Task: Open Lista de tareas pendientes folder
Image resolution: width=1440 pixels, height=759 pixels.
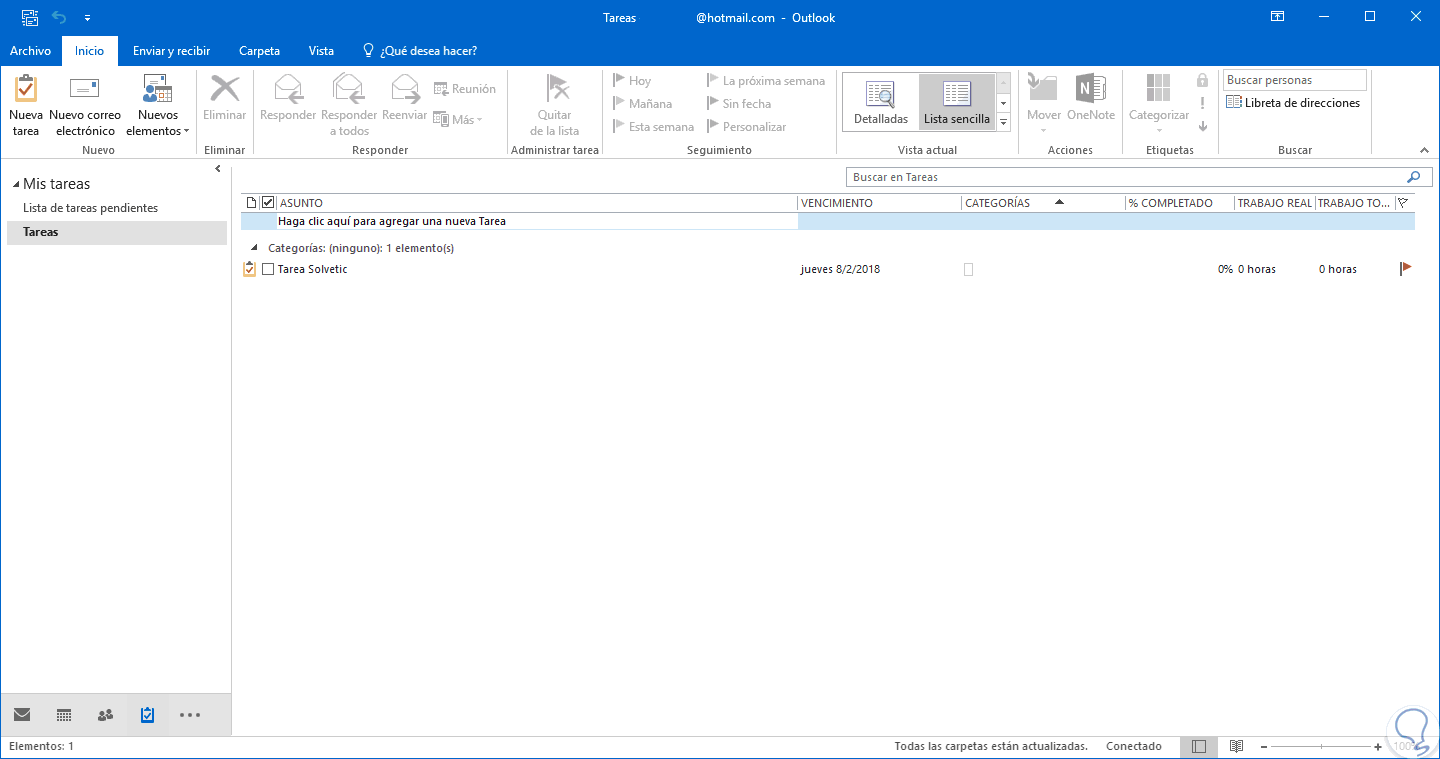Action: [x=91, y=208]
